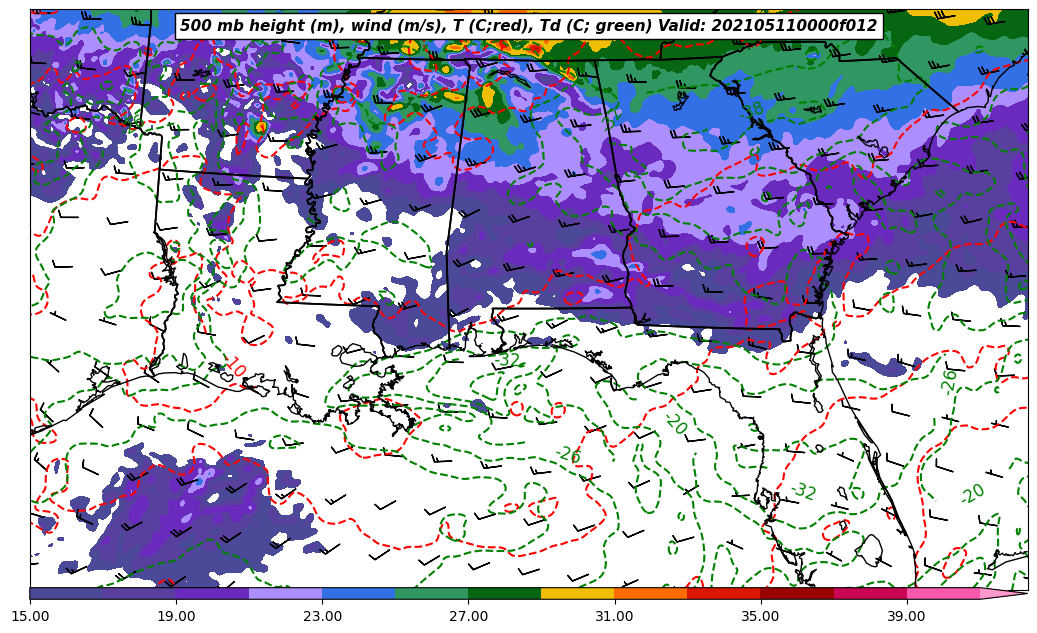
Task: Choose the dark green colorbar segment
Action: pos(504,593)
